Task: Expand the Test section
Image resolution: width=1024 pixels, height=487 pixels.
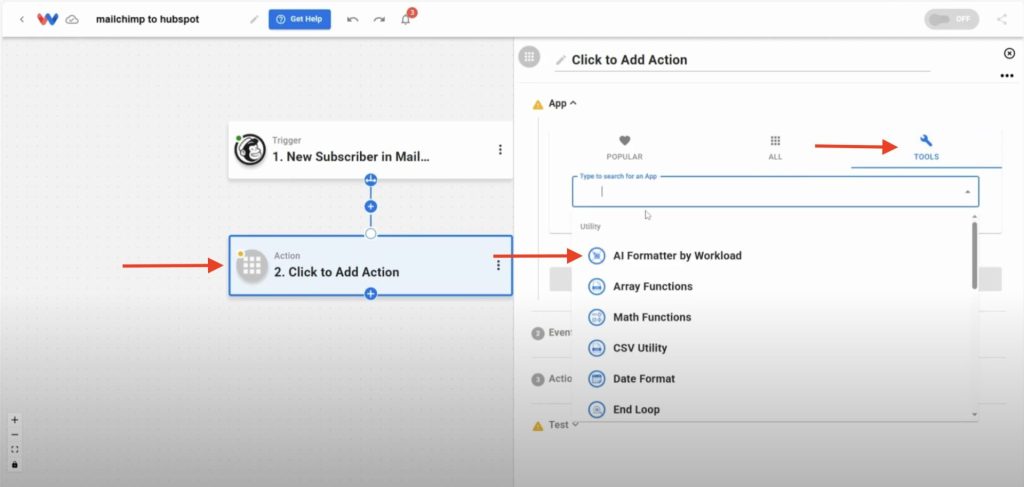Action: click(575, 424)
